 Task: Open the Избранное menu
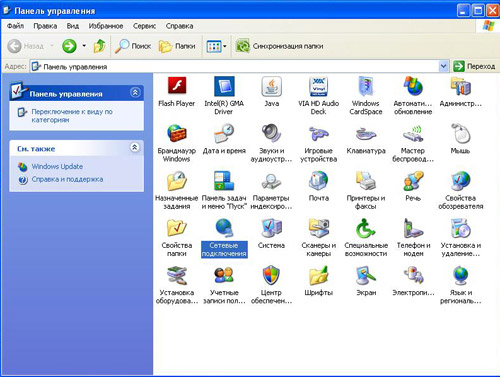[x=106, y=26]
